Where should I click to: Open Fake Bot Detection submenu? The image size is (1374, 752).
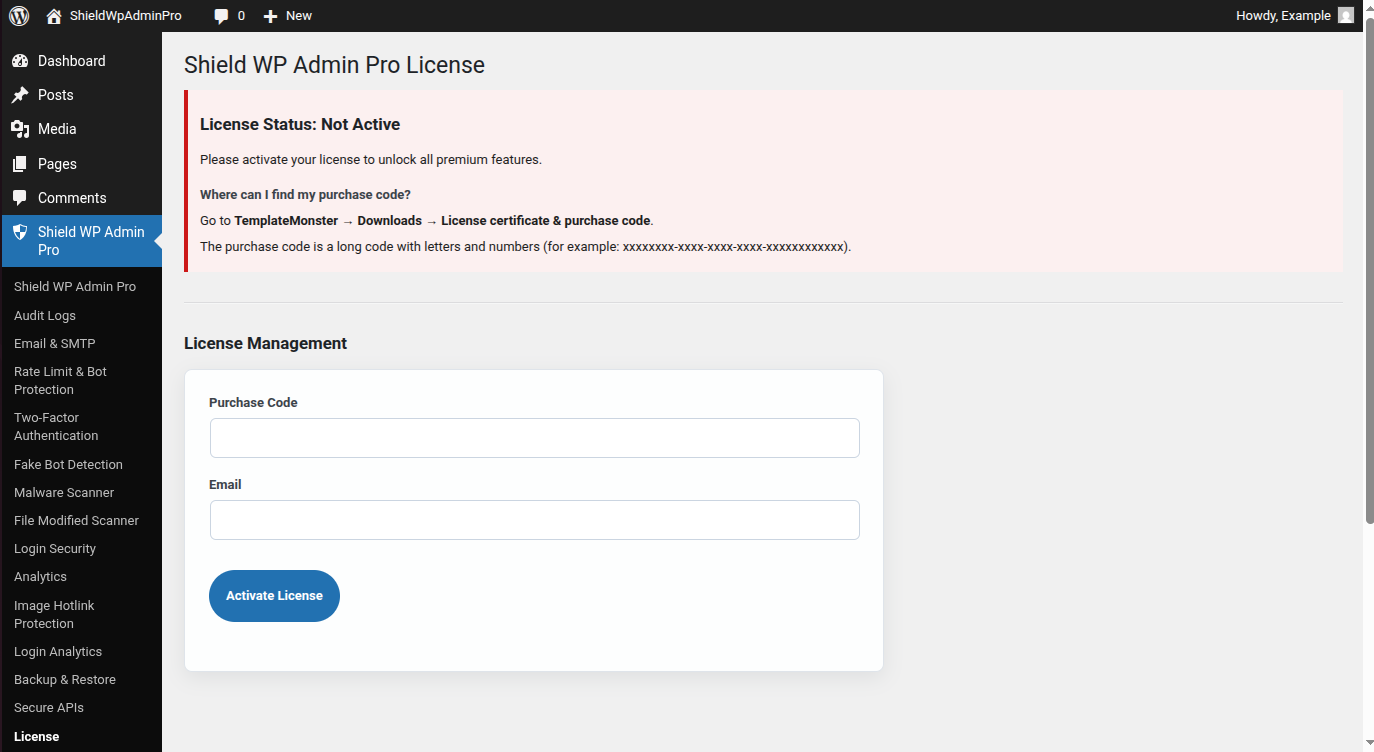68,465
